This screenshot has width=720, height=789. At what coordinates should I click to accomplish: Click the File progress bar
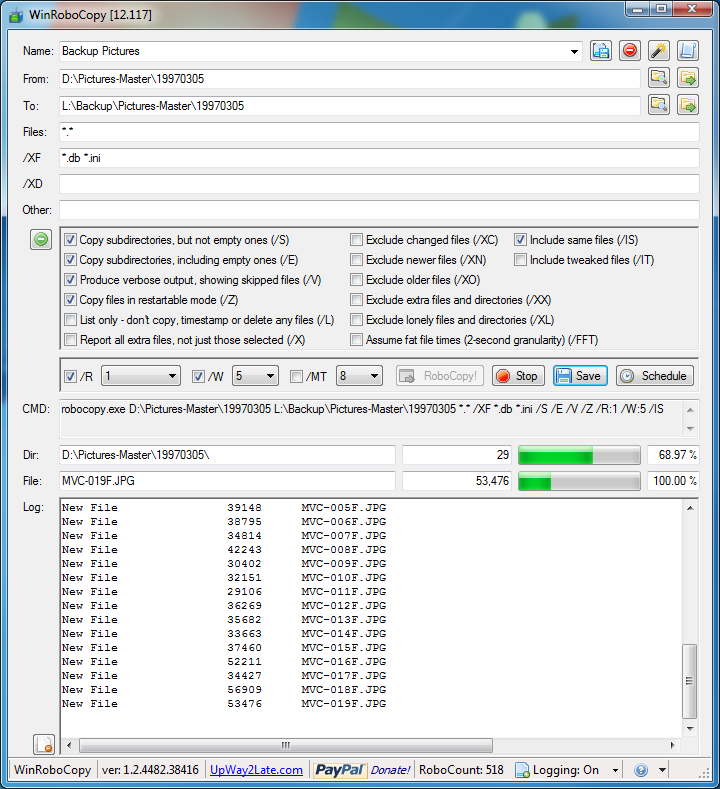[579, 481]
